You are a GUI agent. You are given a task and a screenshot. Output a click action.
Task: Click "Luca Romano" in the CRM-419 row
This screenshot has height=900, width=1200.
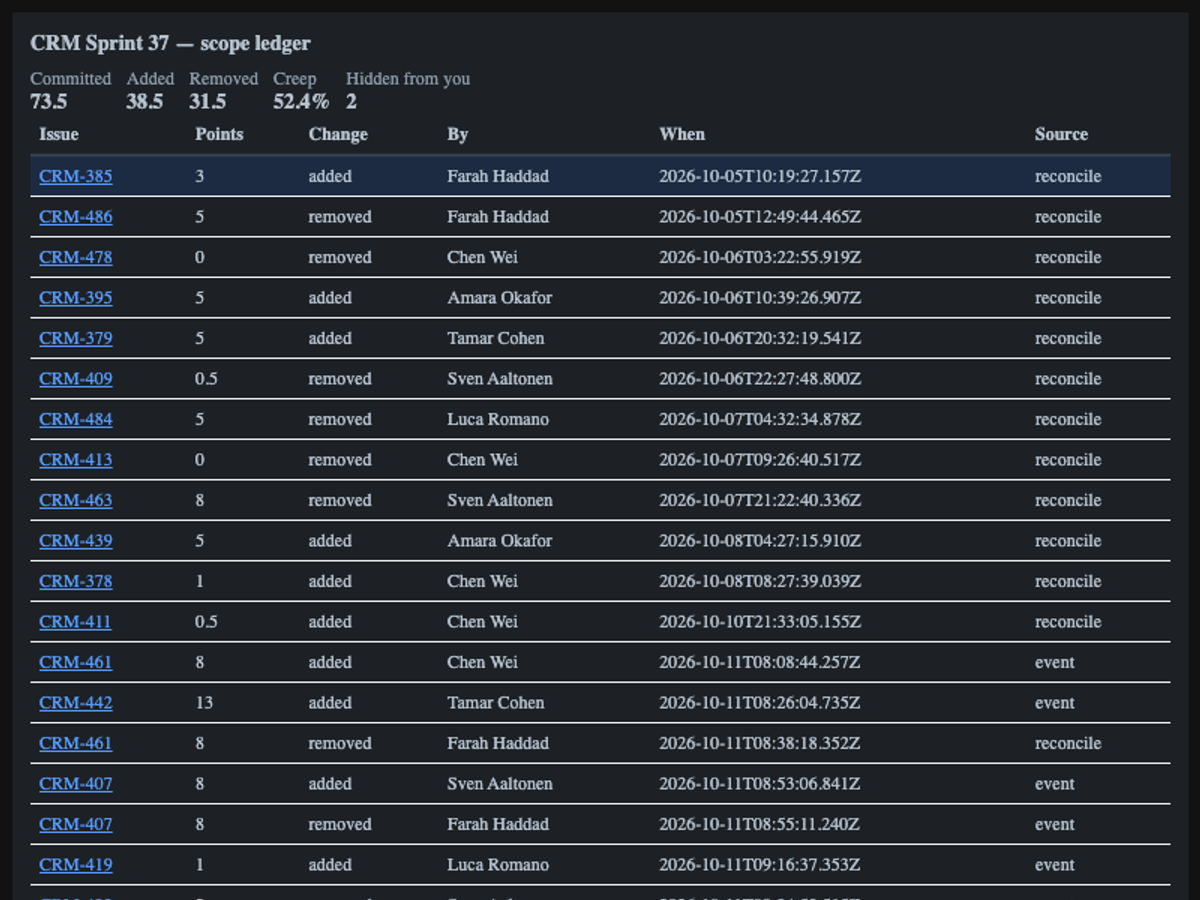[x=498, y=865]
